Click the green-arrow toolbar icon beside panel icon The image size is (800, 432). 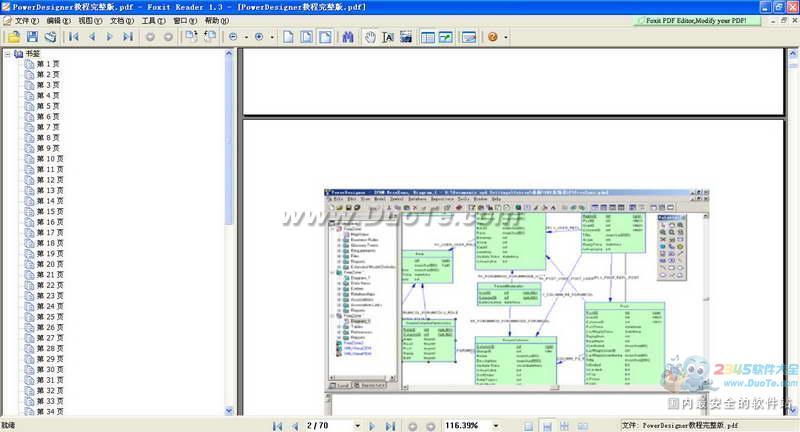(445, 37)
